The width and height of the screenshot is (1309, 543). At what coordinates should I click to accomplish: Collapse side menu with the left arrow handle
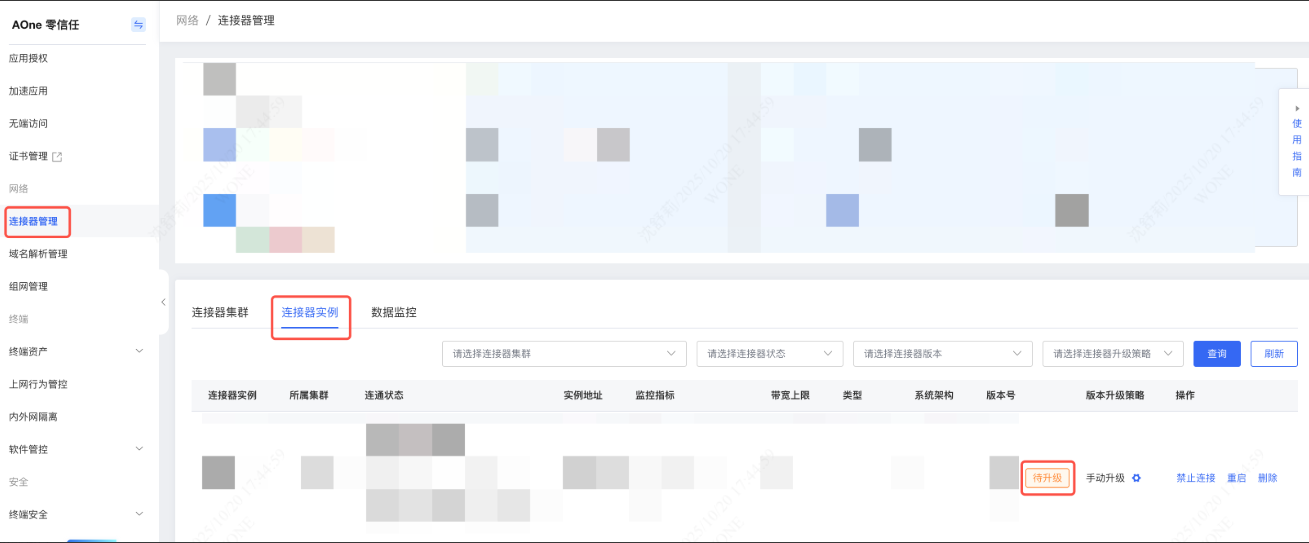tap(163, 302)
